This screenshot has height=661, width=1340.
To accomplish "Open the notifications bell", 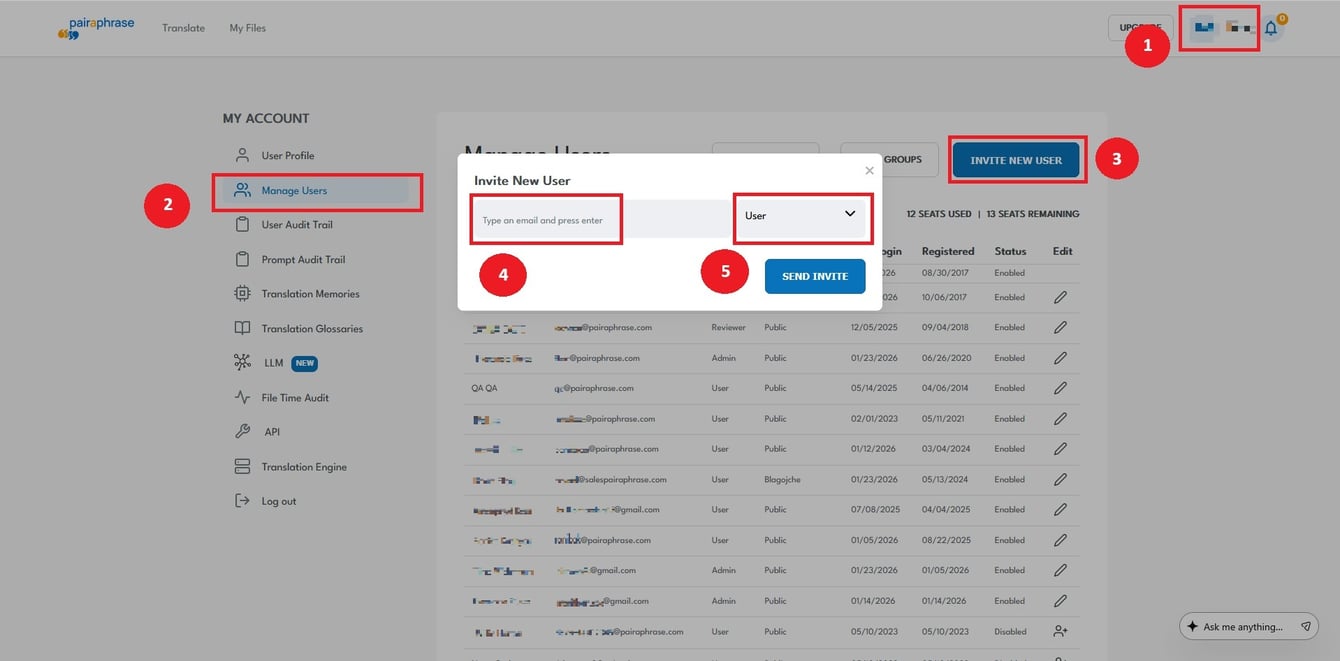I will (x=1272, y=28).
